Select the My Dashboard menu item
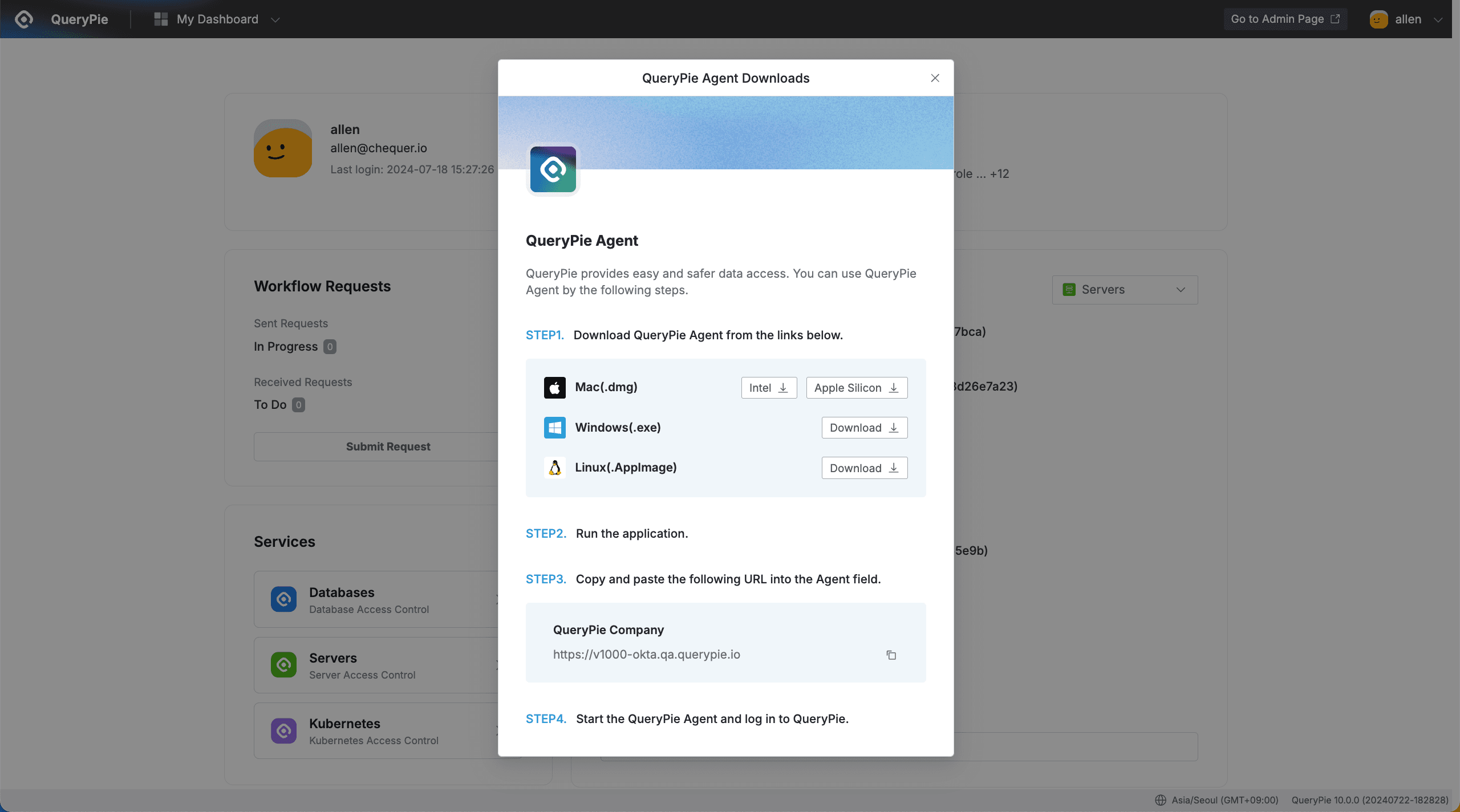 tap(218, 19)
